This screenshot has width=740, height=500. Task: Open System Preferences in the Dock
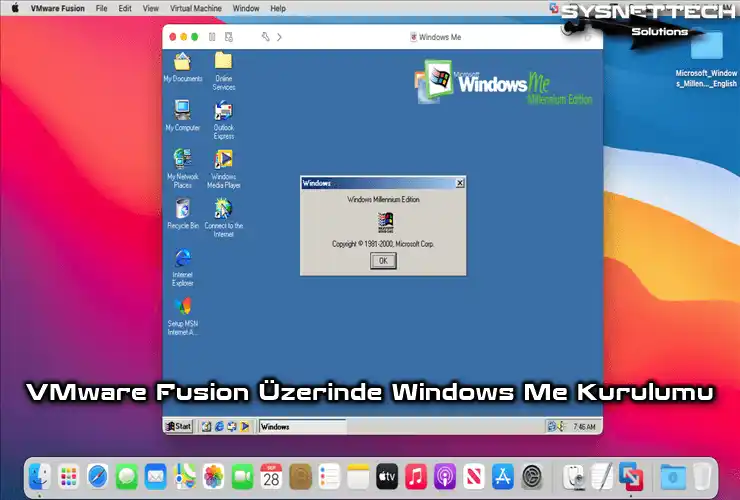point(532,476)
